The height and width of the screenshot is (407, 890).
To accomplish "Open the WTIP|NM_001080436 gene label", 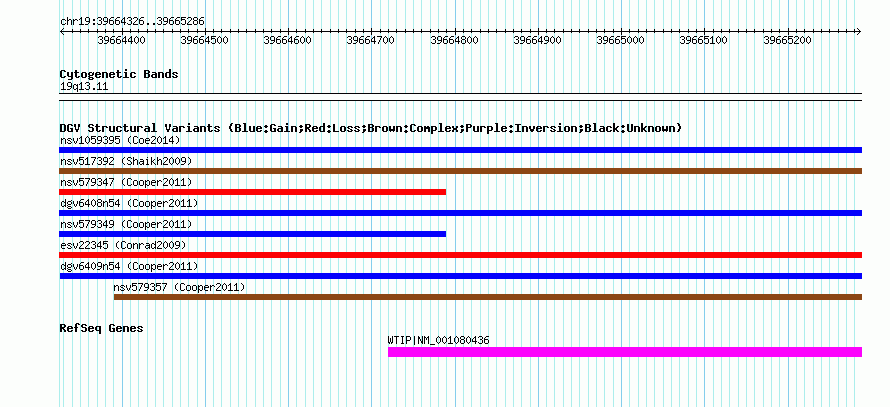I will pos(438,341).
